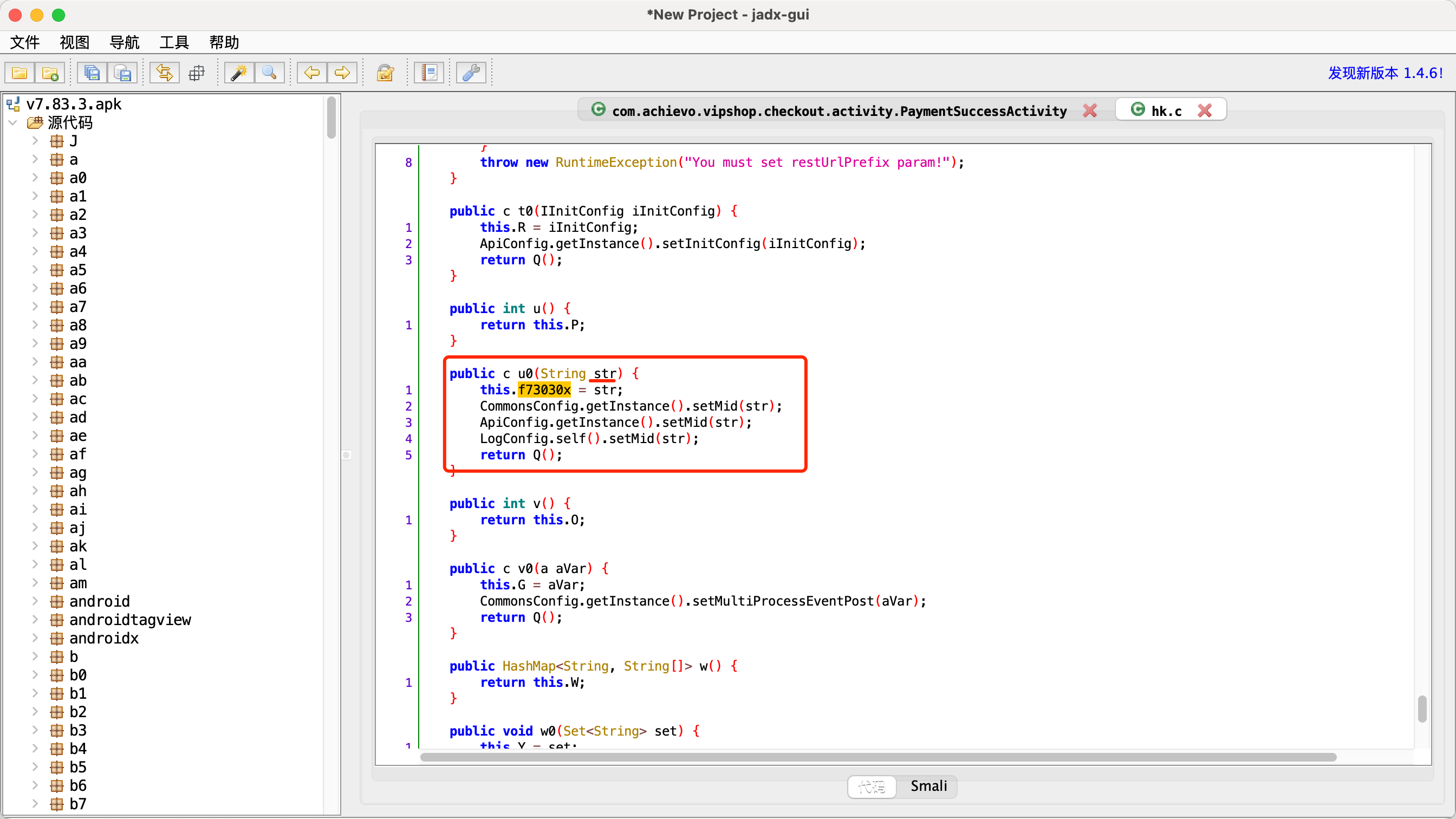Click the PaymentSuccessActivity tab class icon
The height and width of the screenshot is (819, 1456).
(598, 109)
